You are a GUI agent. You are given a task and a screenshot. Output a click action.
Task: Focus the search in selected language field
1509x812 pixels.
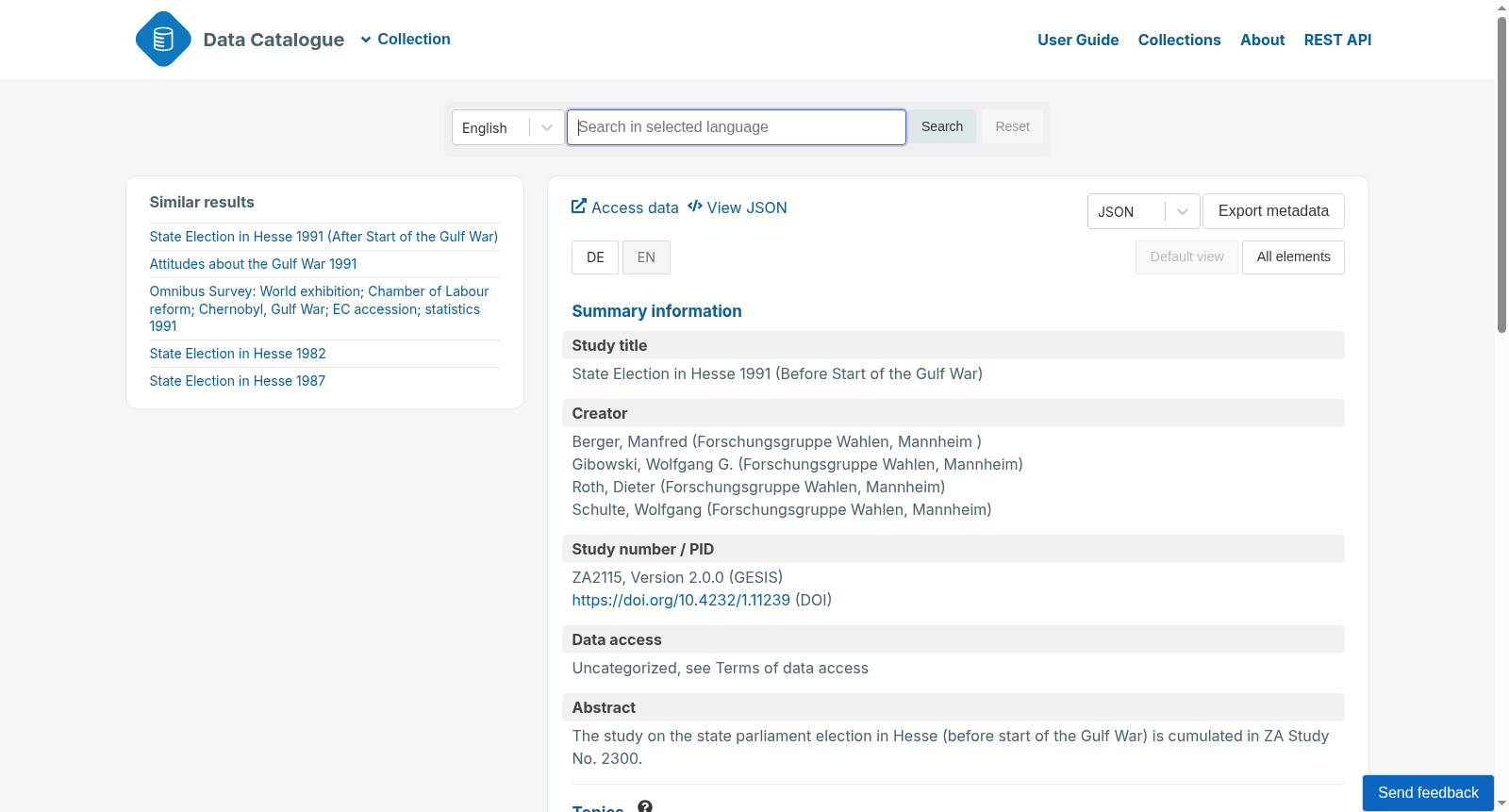(737, 127)
